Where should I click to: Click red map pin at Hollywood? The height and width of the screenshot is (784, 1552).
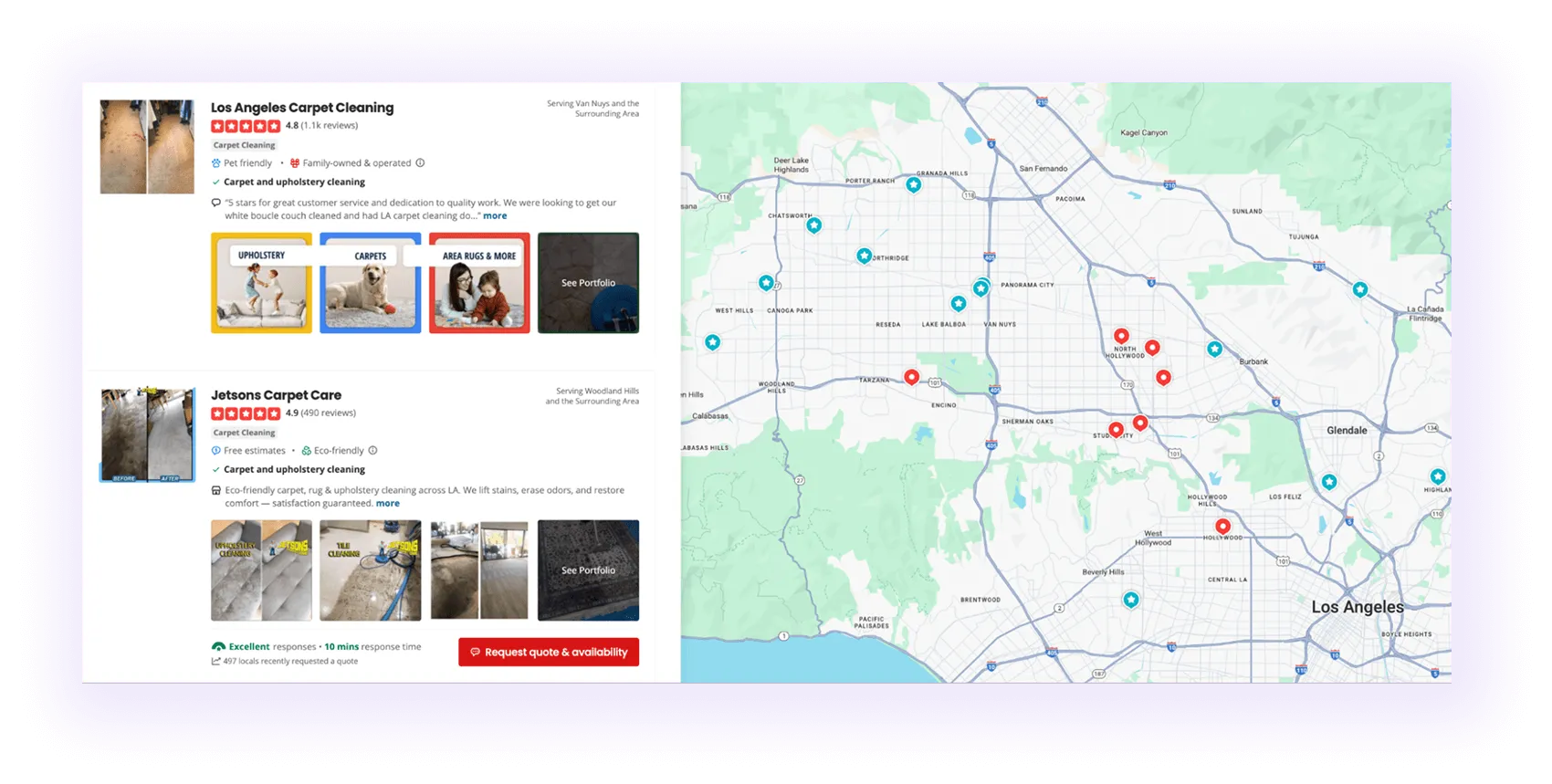tap(1223, 527)
